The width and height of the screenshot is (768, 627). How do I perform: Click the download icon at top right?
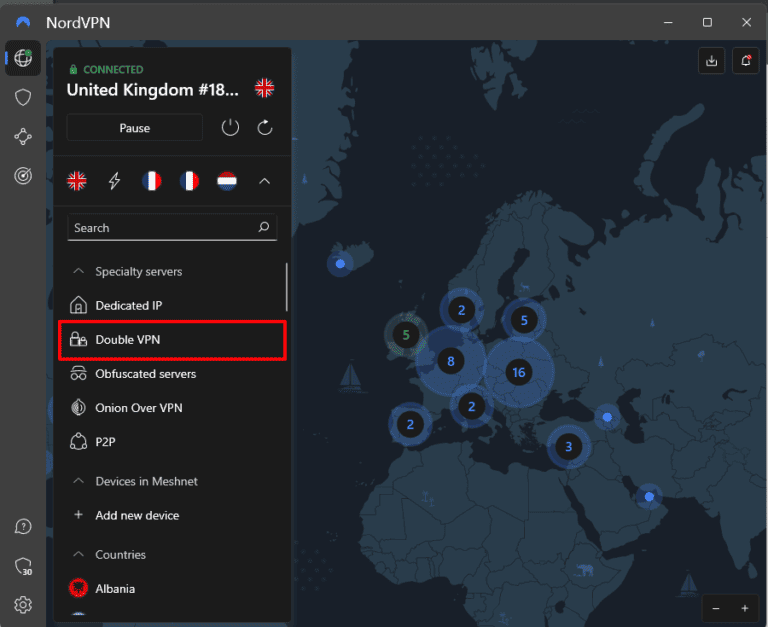[x=711, y=60]
